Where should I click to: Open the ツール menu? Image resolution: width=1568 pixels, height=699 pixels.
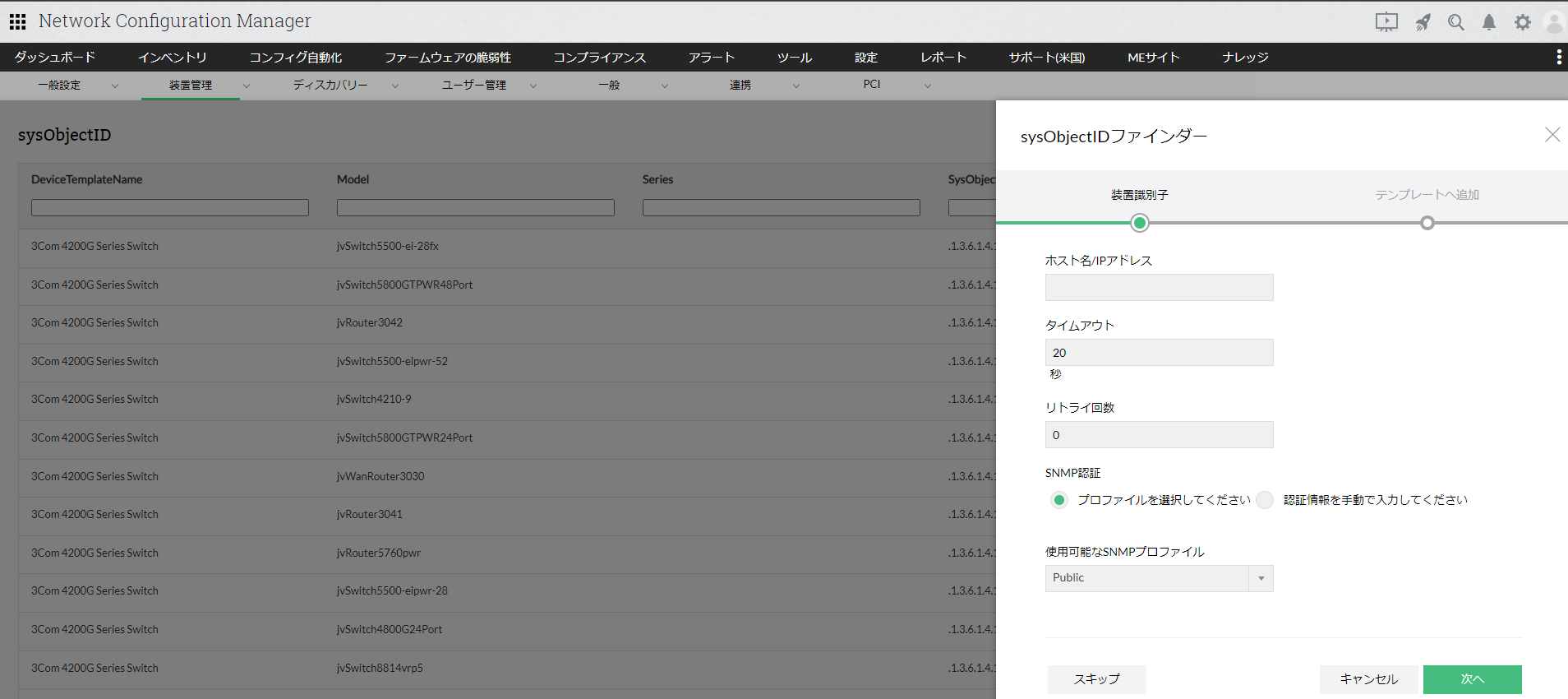(x=795, y=57)
